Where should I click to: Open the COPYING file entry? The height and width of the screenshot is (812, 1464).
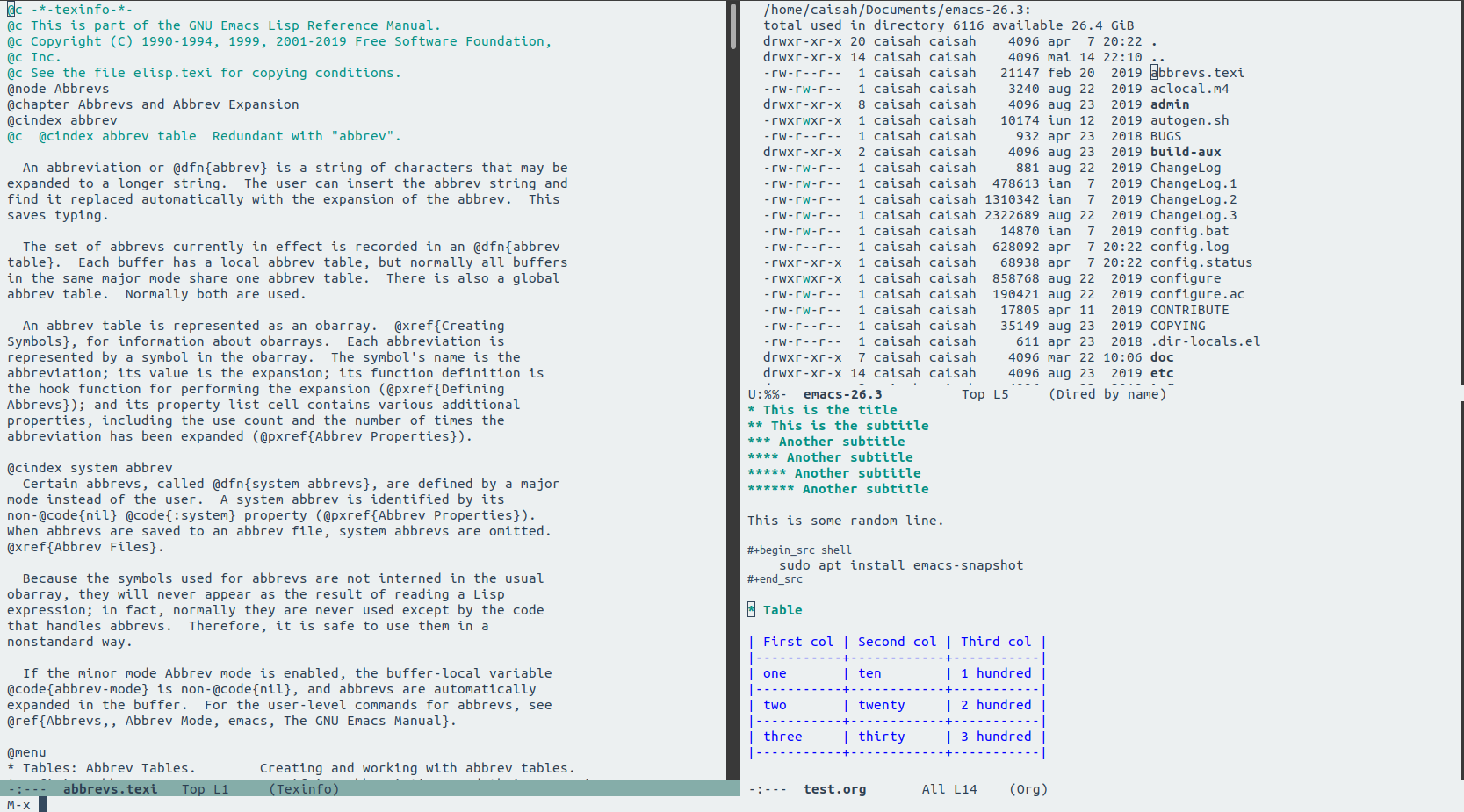tap(1178, 326)
